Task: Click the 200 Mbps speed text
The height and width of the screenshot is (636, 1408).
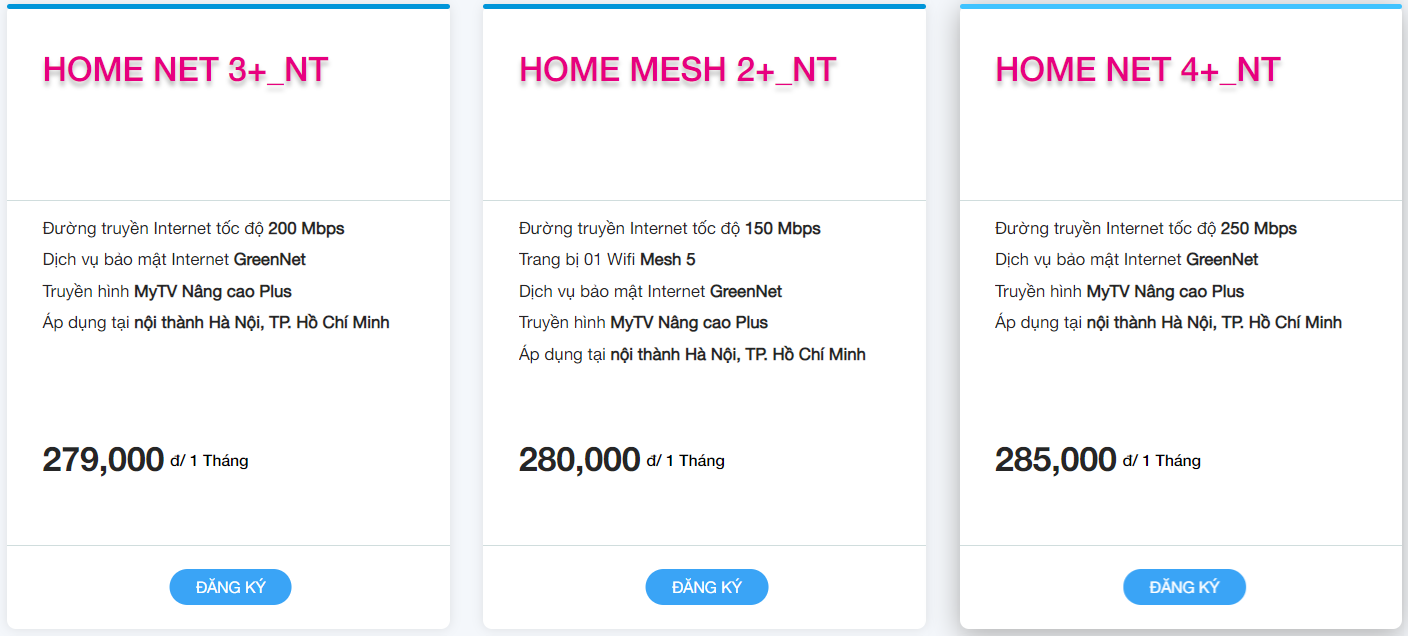Action: (x=306, y=229)
